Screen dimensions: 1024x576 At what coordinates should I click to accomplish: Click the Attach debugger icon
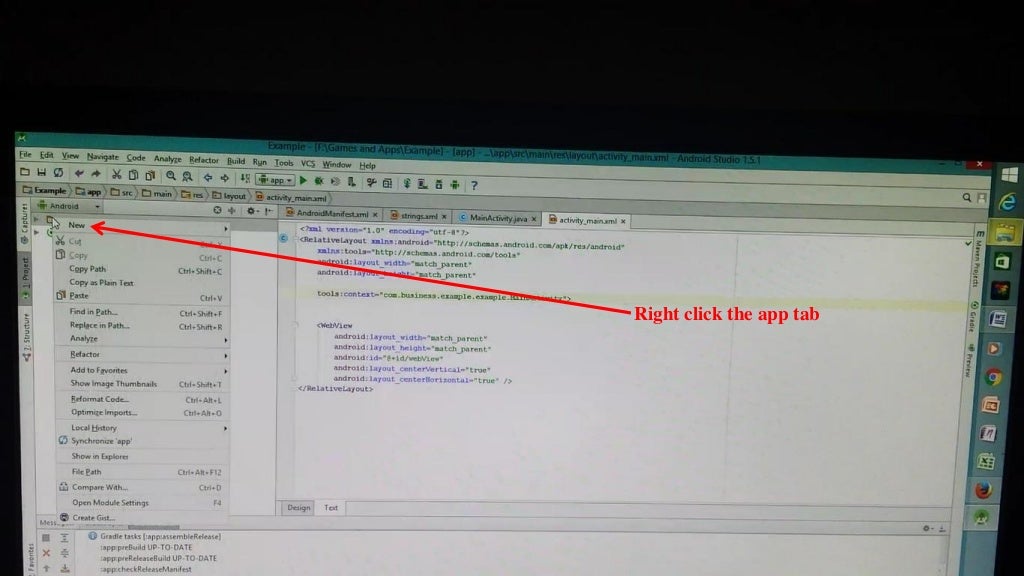pyautogui.click(x=351, y=182)
